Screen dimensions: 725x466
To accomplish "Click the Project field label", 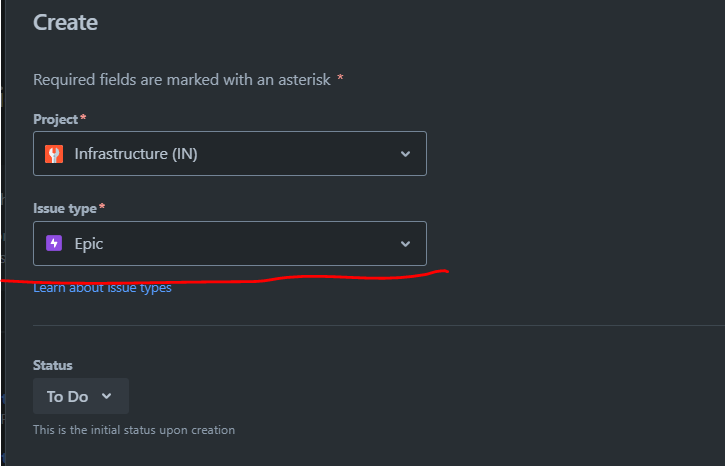I will (x=55, y=119).
